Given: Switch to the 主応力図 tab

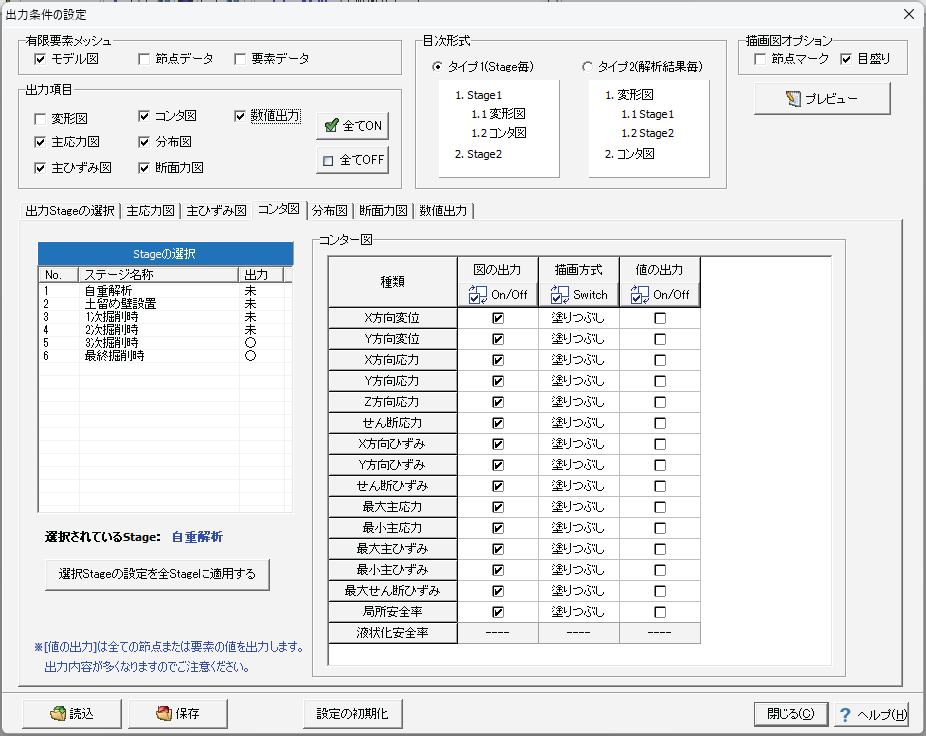Looking at the screenshot, I should 151,210.
